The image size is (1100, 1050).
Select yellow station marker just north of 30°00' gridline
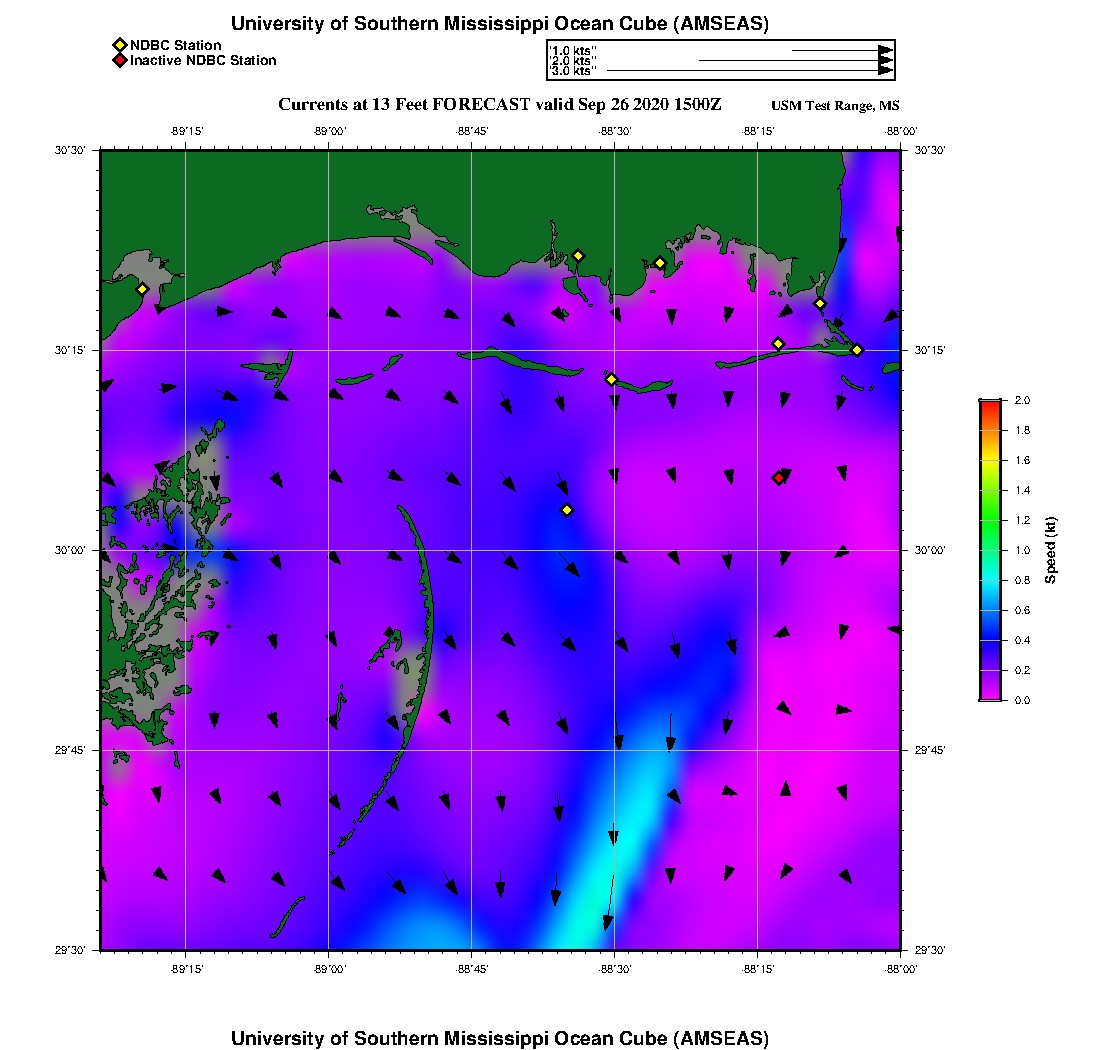[x=567, y=510]
